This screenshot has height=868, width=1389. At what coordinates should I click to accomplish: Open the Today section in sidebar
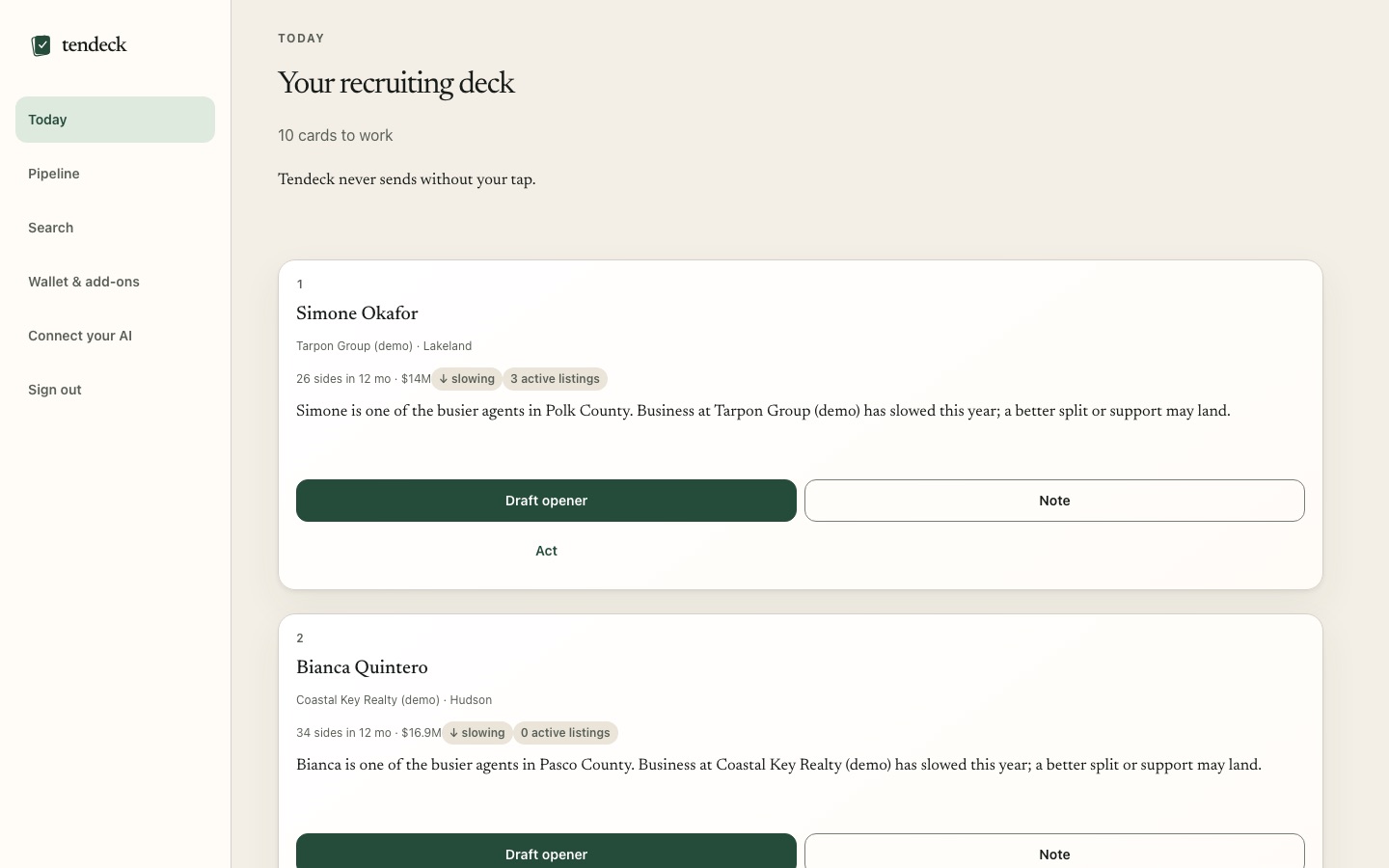pos(115,120)
